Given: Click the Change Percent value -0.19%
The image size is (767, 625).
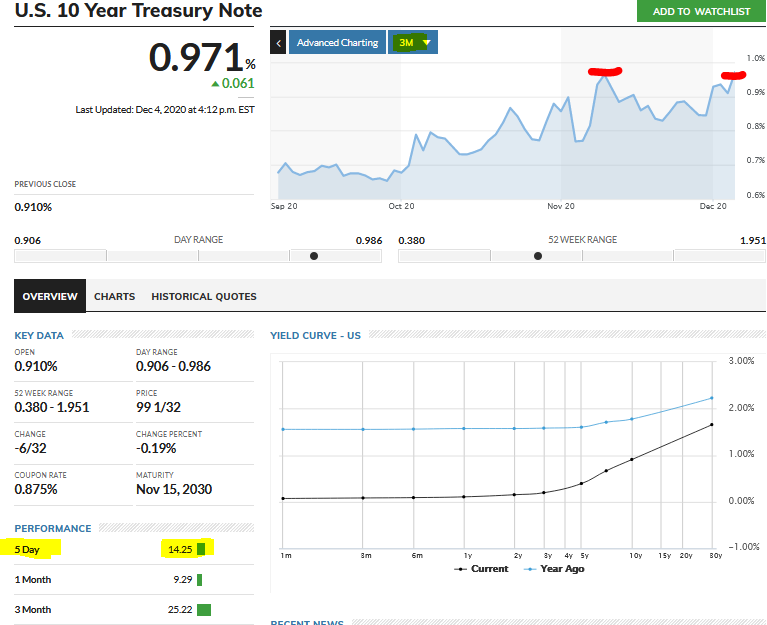Looking at the screenshot, I should (156, 448).
